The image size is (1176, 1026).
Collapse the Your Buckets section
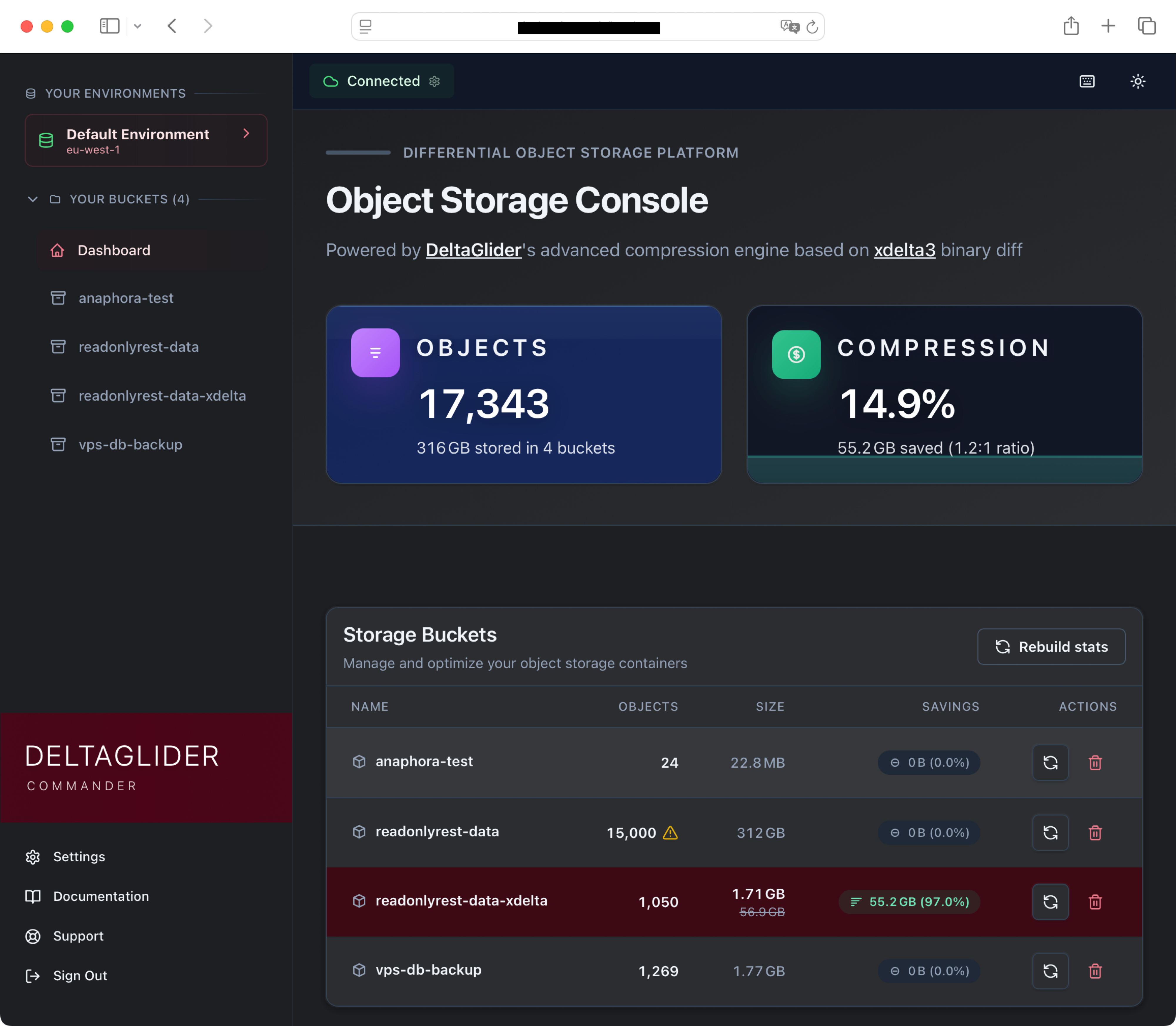coord(33,199)
